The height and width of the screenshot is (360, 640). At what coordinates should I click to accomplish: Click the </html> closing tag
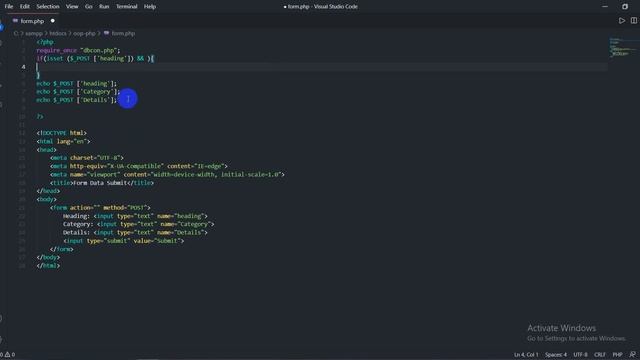[48, 266]
